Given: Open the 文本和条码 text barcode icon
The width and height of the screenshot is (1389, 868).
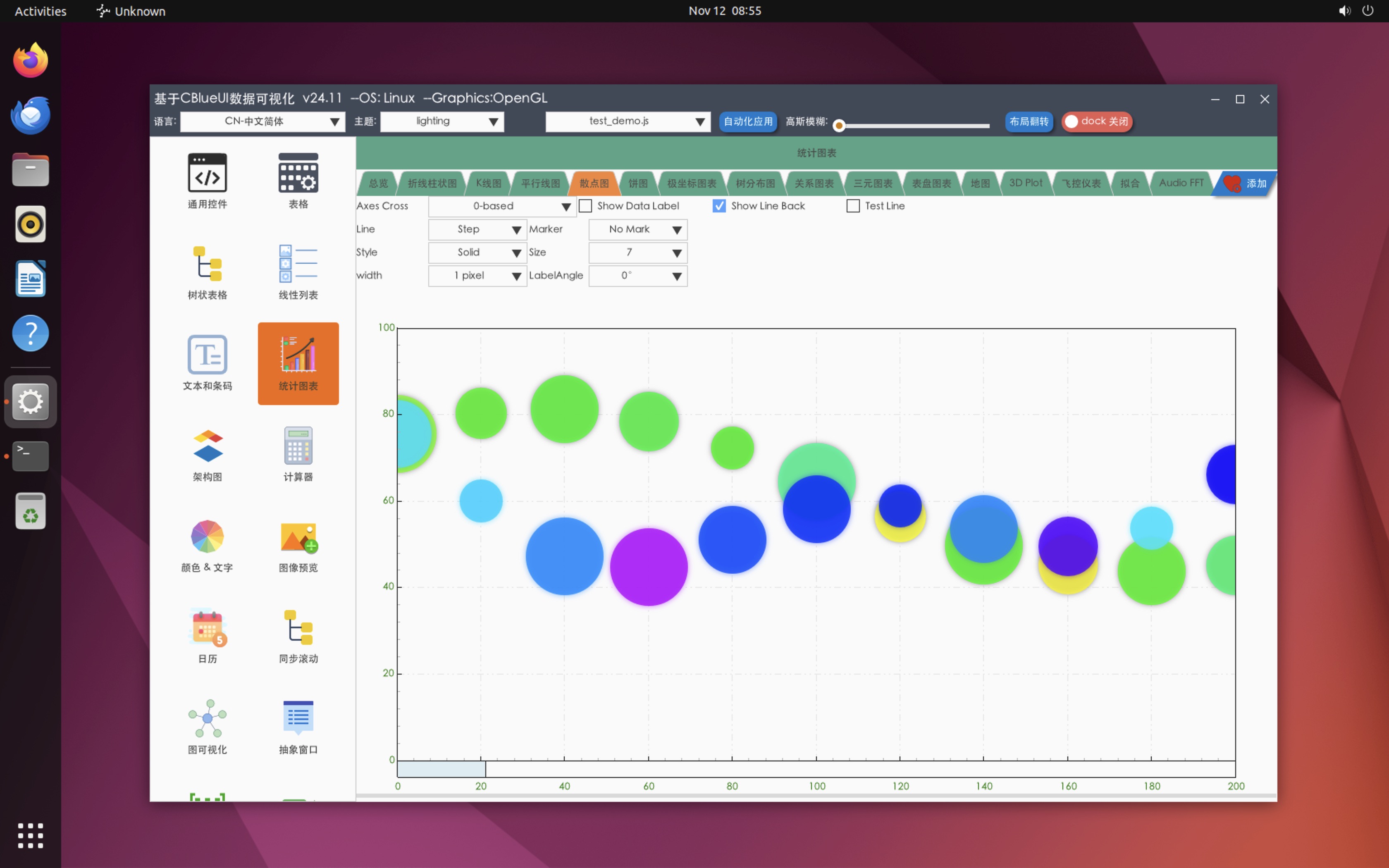Looking at the screenshot, I should pyautogui.click(x=207, y=355).
